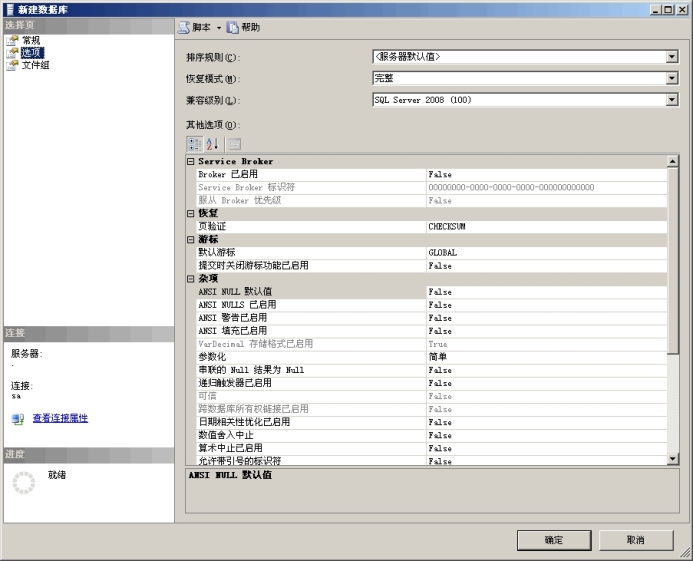The height and width of the screenshot is (561, 693).
Task: Click the progress spinner icon
Action: click(23, 482)
